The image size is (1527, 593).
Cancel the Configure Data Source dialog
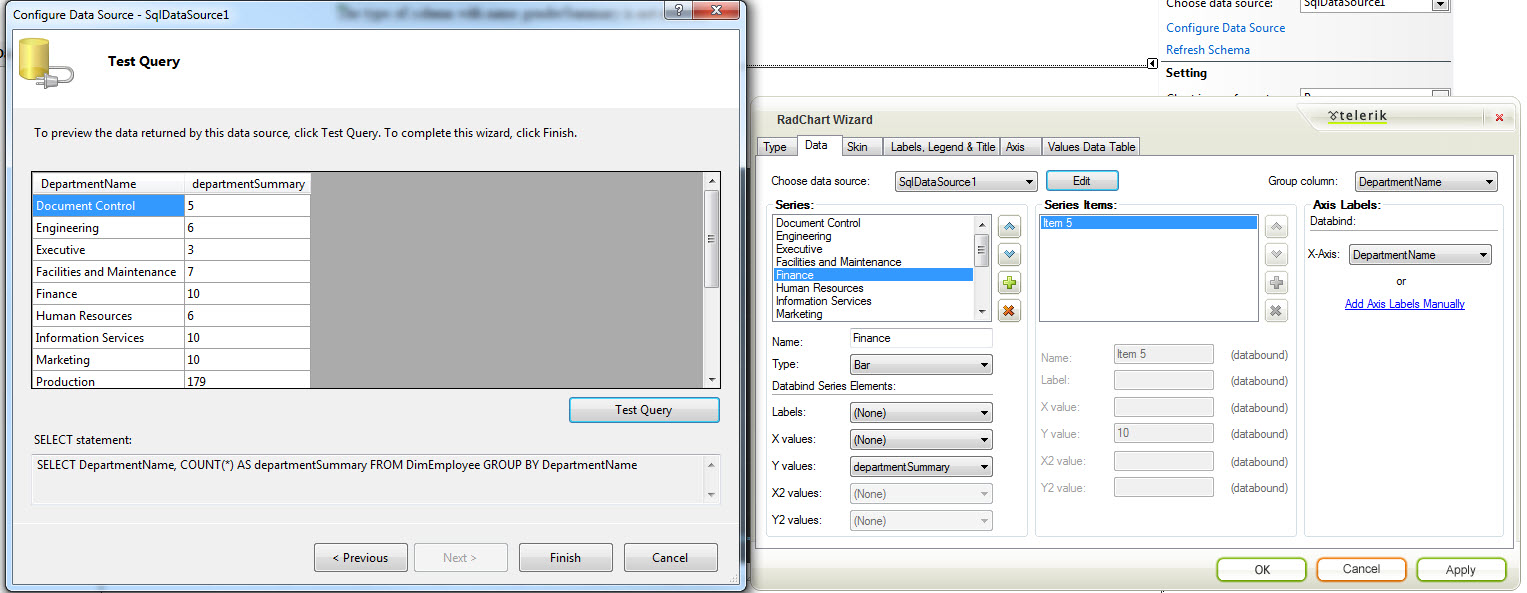(670, 558)
